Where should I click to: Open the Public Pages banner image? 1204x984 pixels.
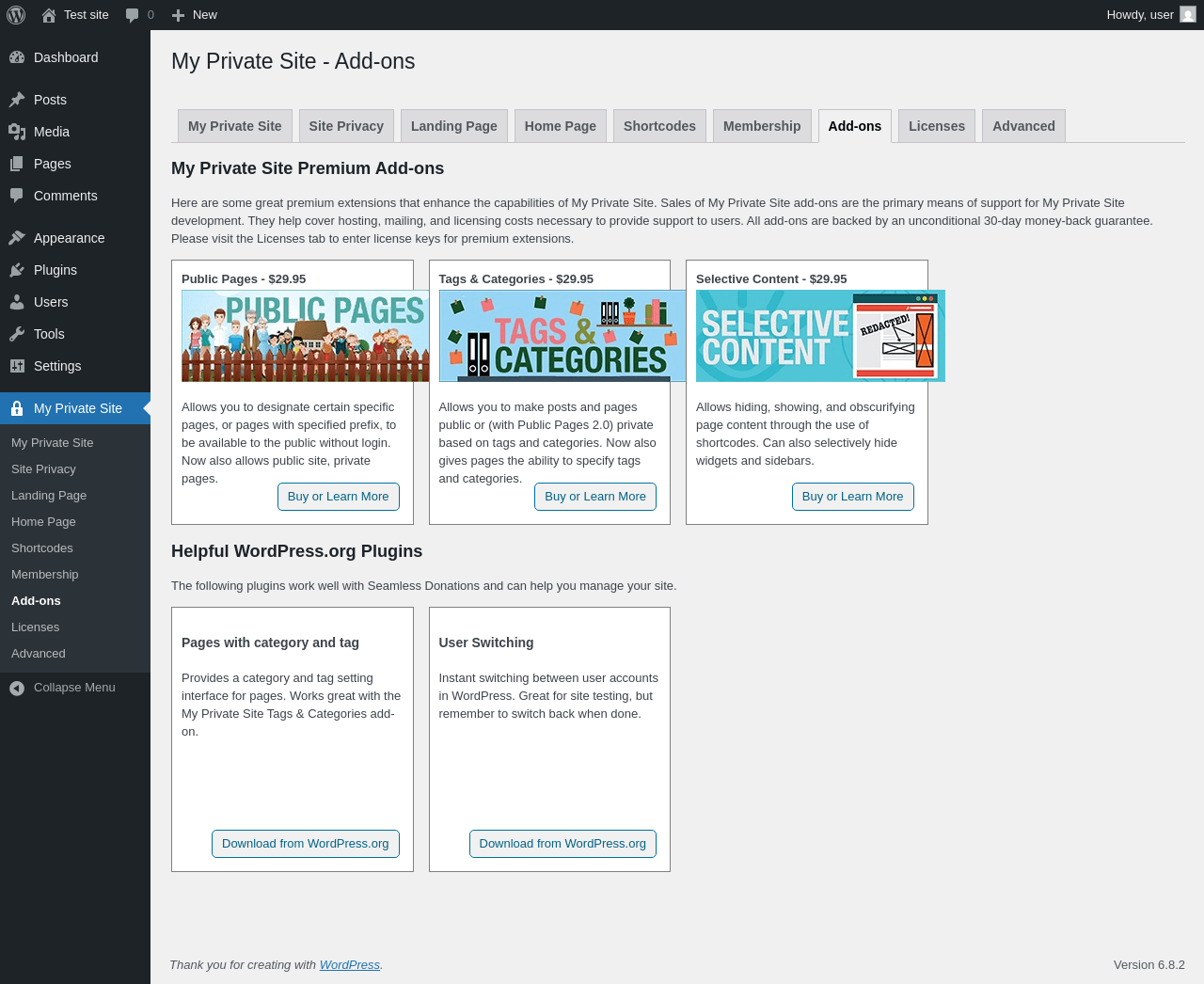(x=305, y=336)
